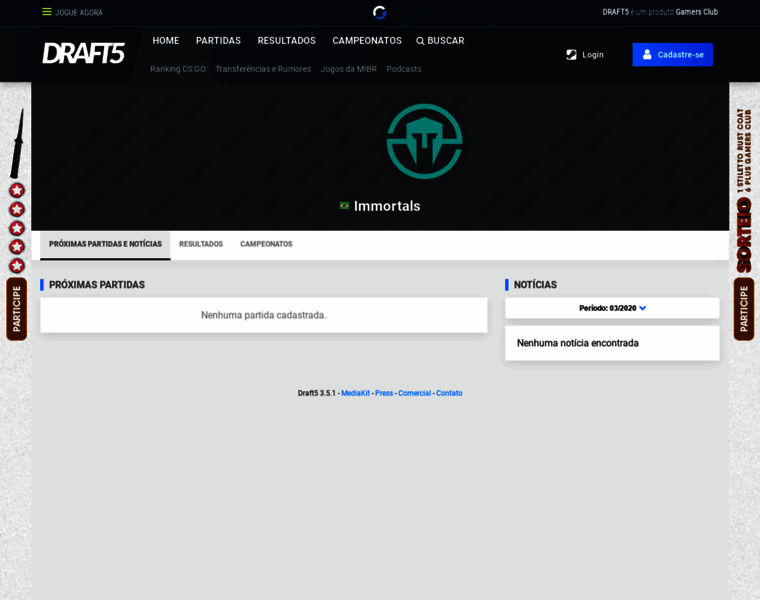Click the SORTEIO banner on the right

tap(744, 236)
